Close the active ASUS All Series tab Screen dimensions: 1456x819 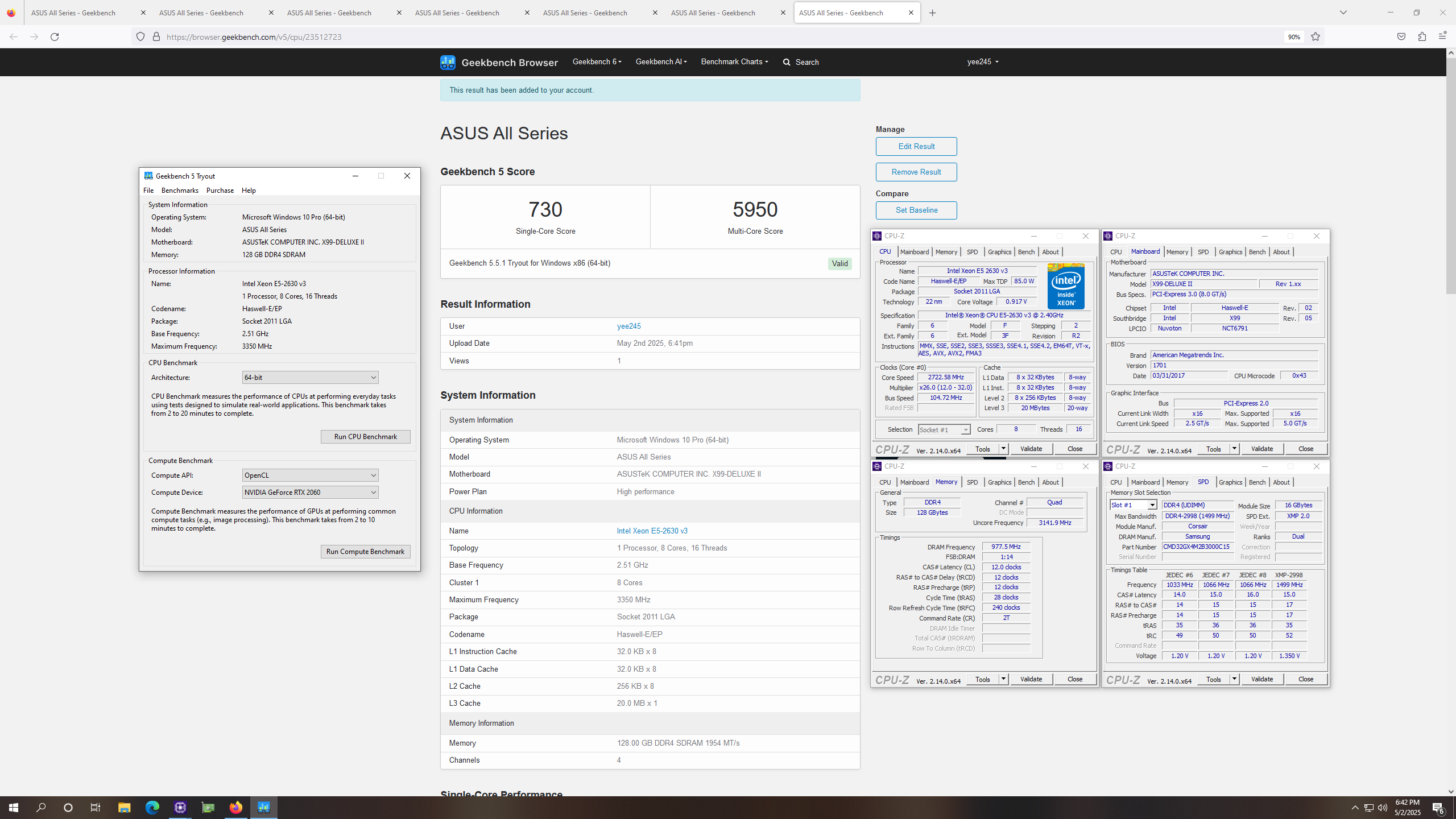911,13
